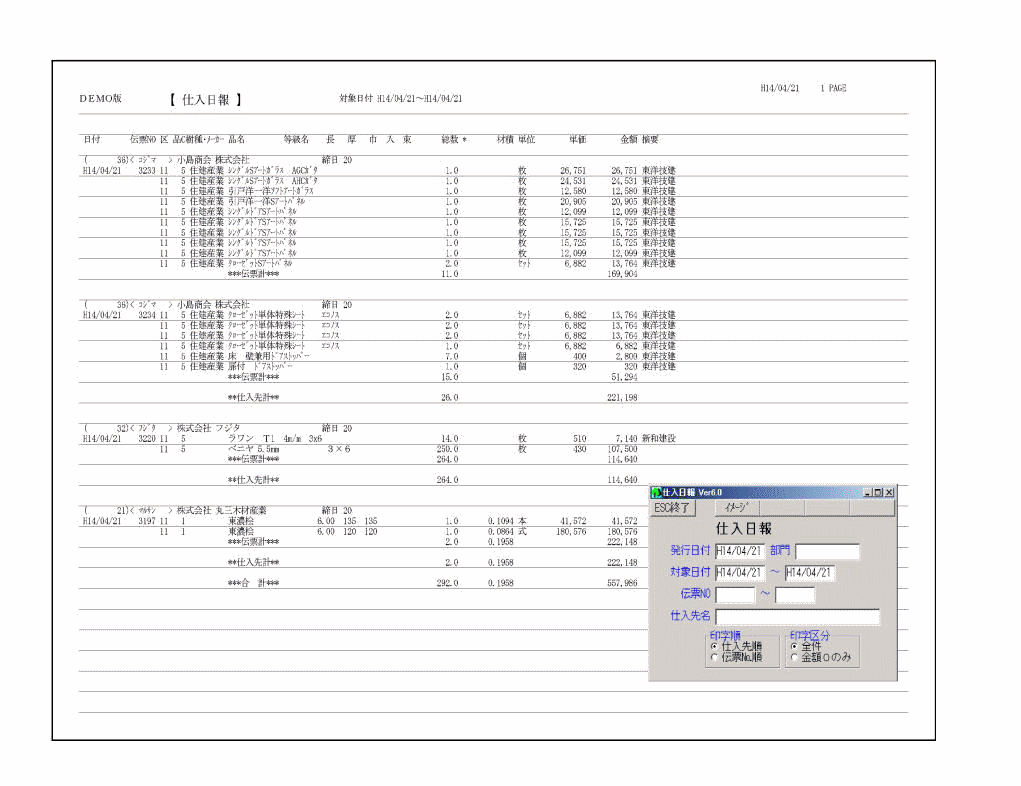1021x786 pixels.
Task: Click slip number 3220 in the report
Action: click(147, 439)
